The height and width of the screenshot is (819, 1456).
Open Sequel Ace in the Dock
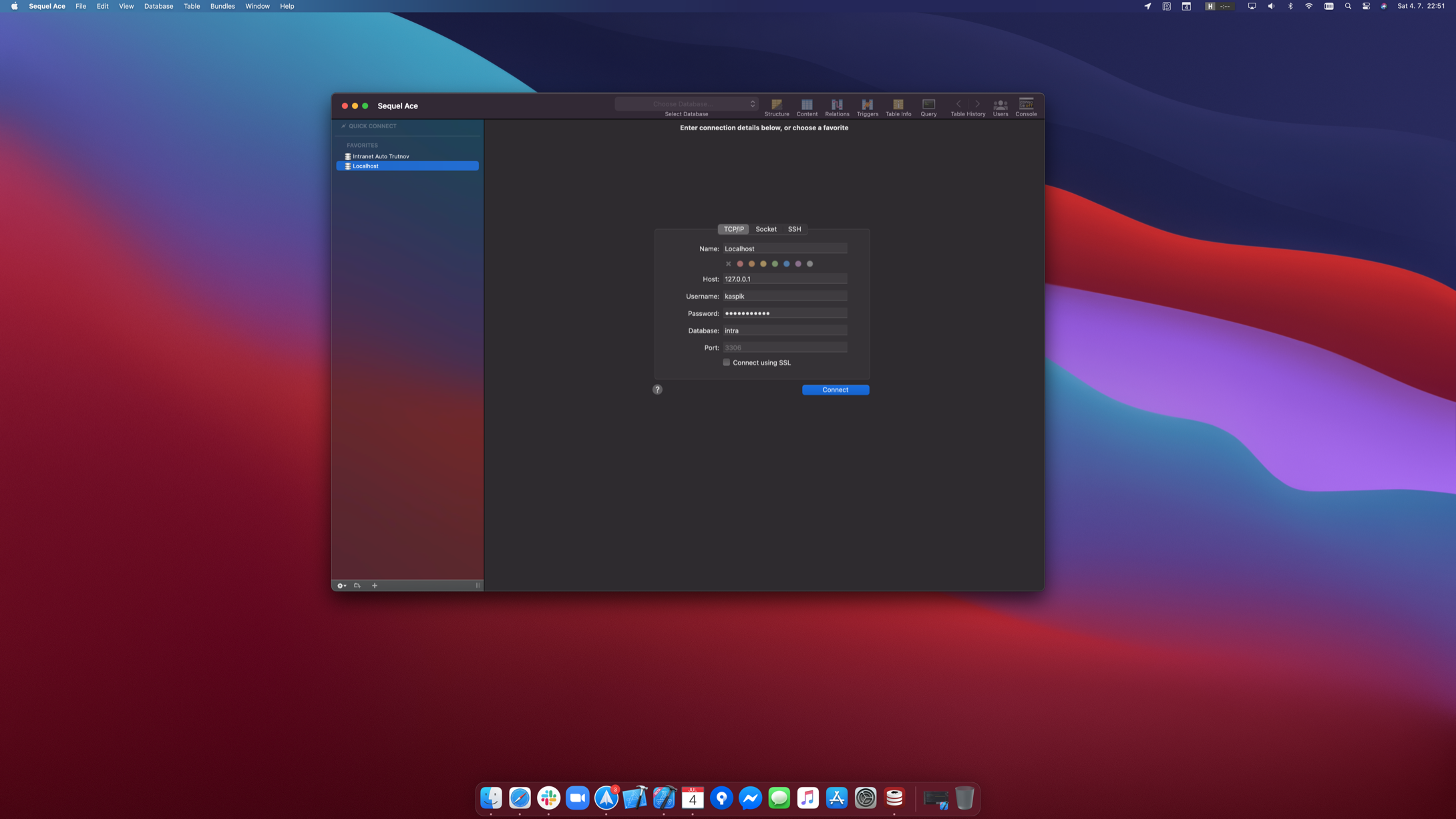(x=894, y=798)
